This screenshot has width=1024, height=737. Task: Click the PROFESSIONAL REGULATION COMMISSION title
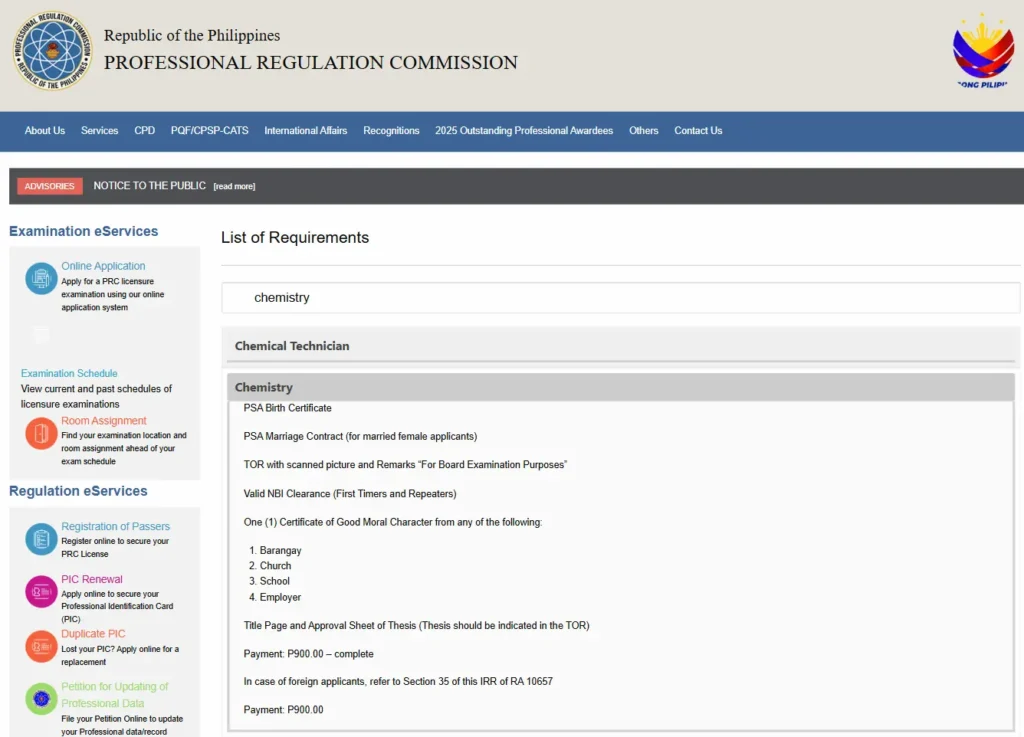point(311,63)
